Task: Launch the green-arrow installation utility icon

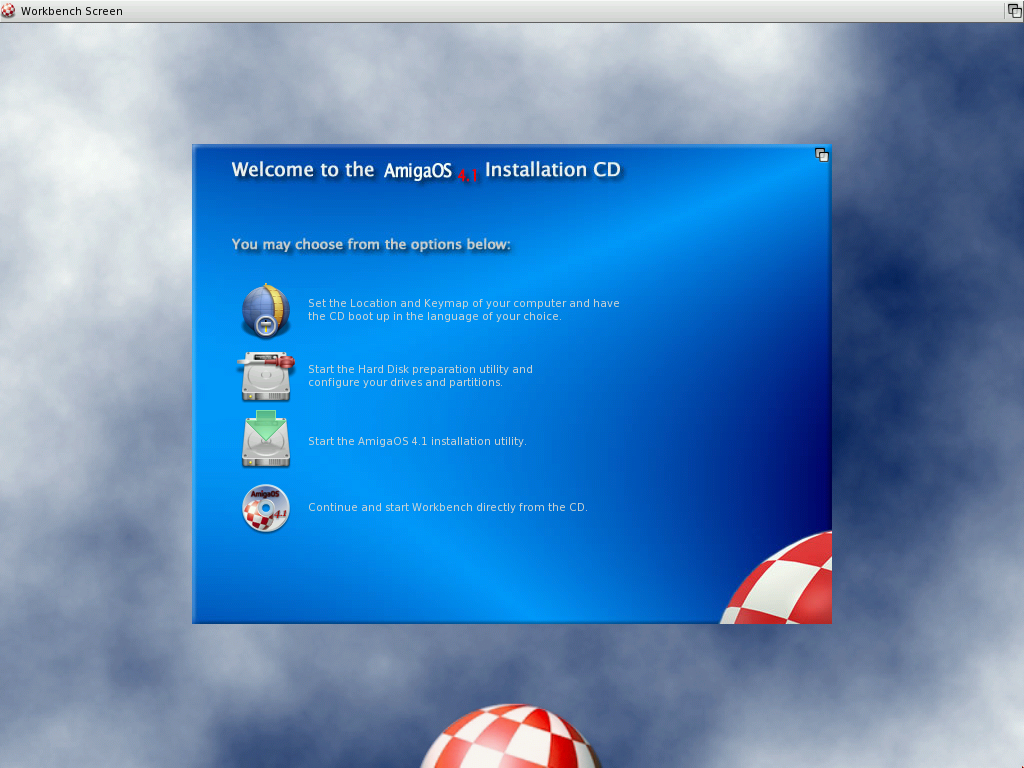Action: pos(265,441)
